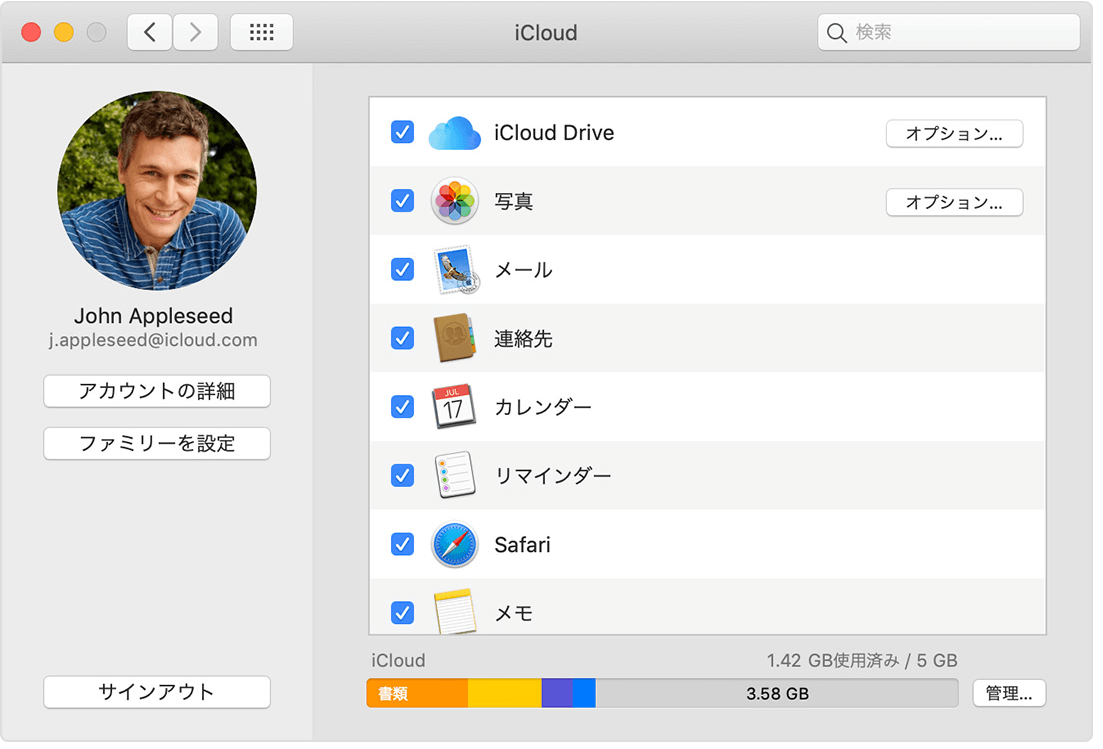Viewport: 1103px width, 749px height.
Task: Click the blue storage bar segment
Action: (584, 693)
